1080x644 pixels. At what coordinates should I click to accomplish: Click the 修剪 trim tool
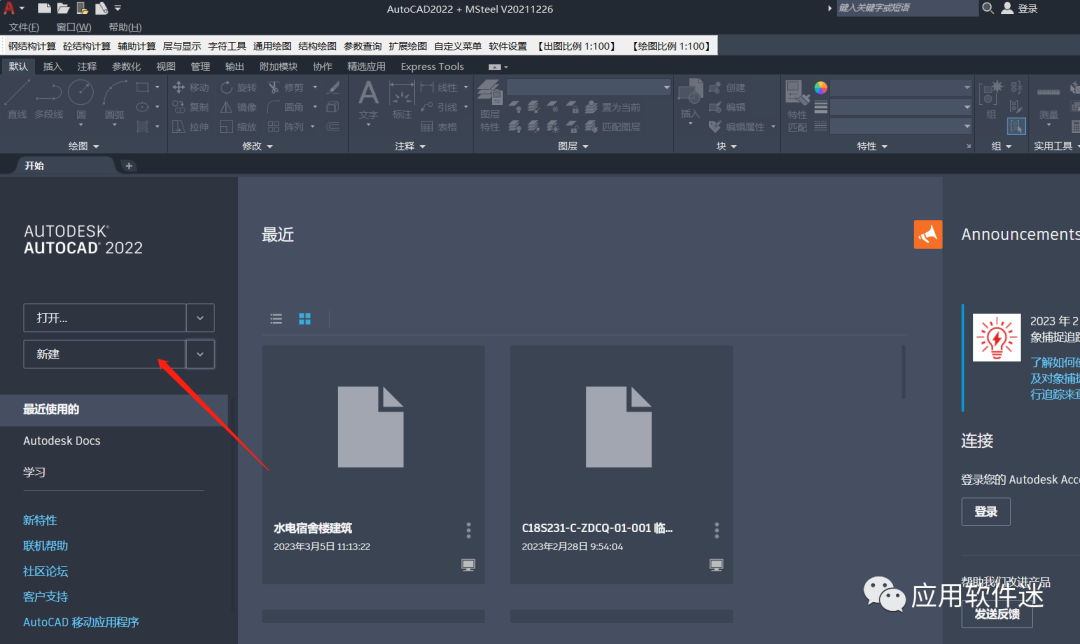pos(286,87)
